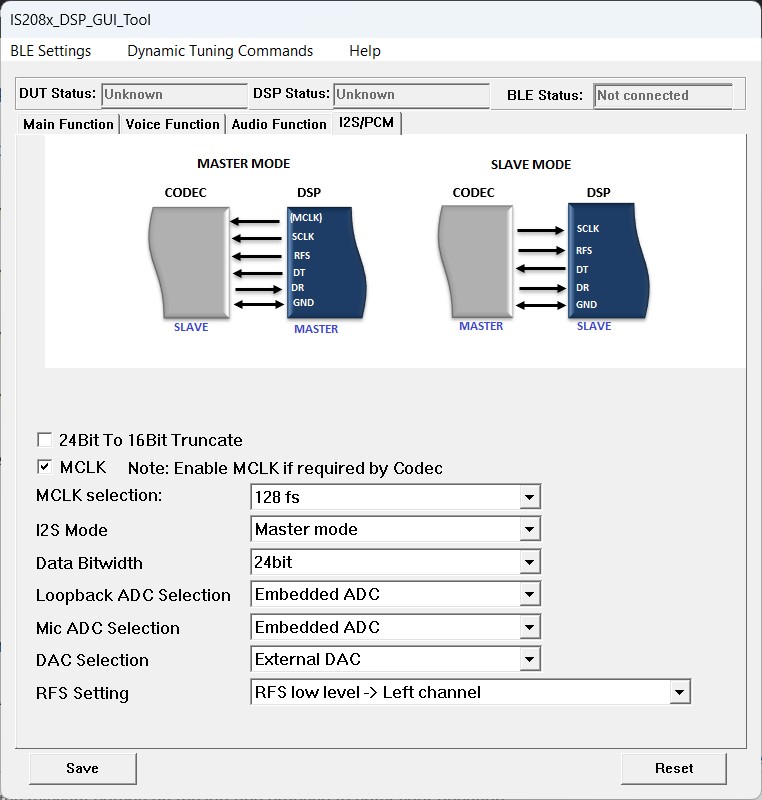Click the DSP Status field
Image resolution: width=762 pixels, height=800 pixels.
click(x=411, y=95)
